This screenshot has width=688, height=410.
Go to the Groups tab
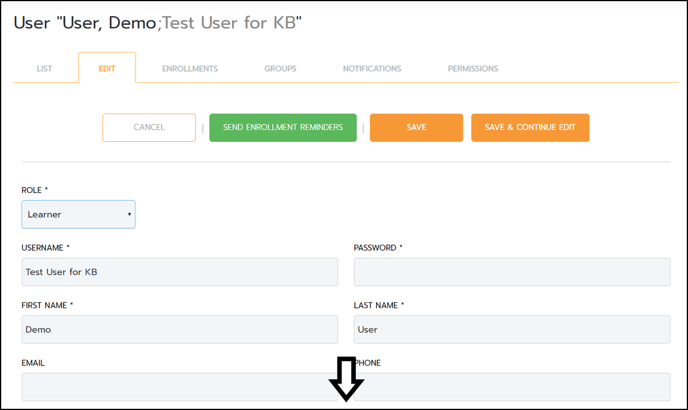point(280,68)
